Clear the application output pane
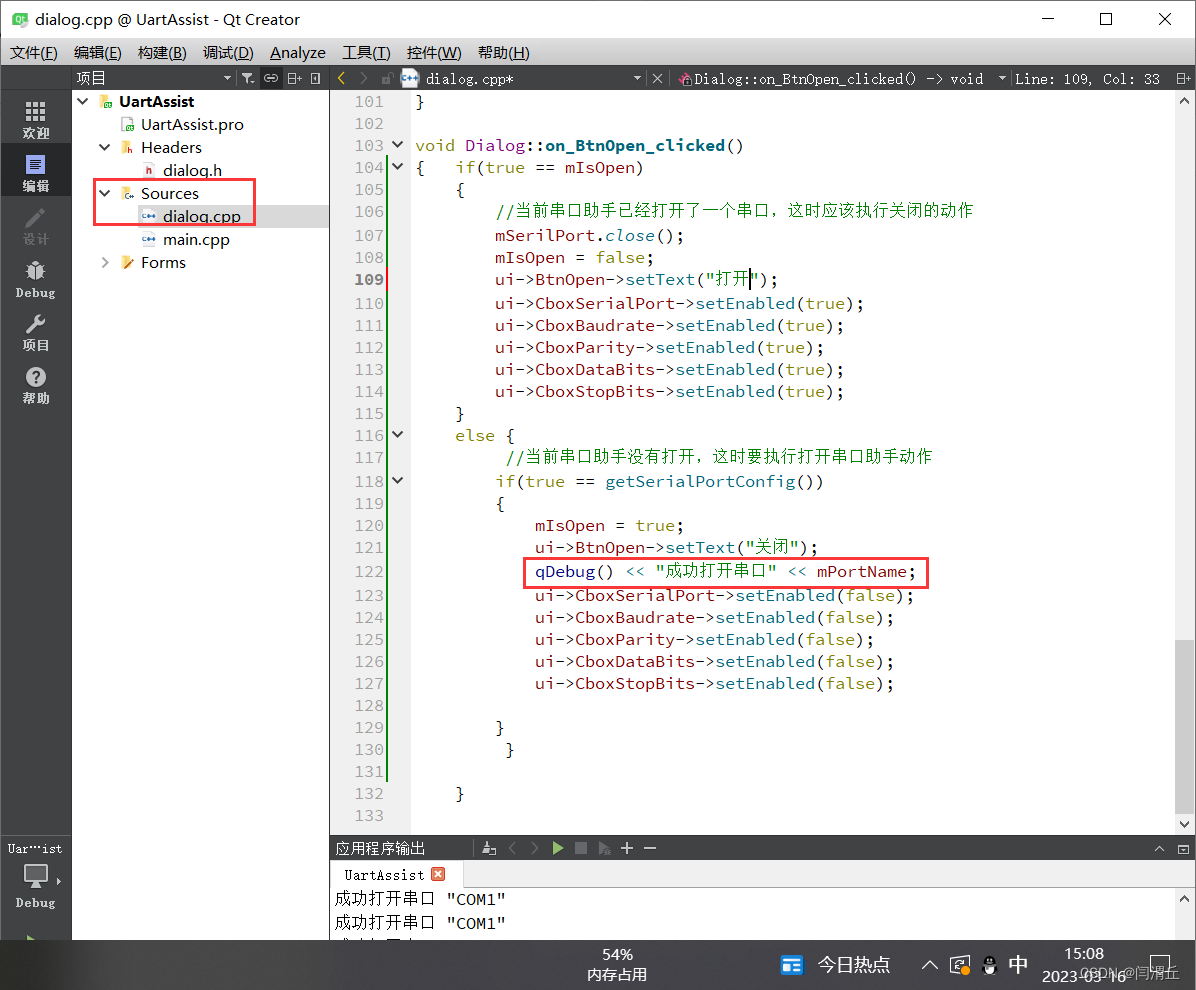Viewport: 1196px width, 990px height. [x=490, y=848]
